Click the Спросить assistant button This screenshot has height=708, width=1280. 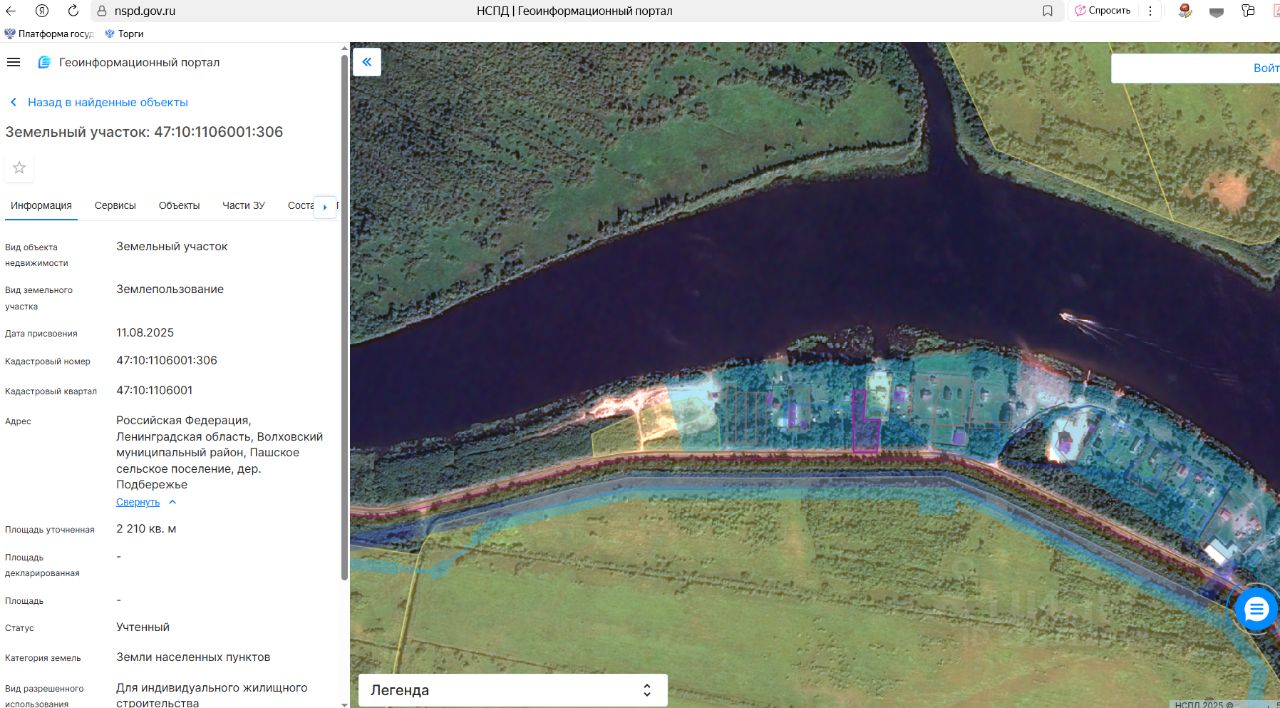tap(1102, 11)
